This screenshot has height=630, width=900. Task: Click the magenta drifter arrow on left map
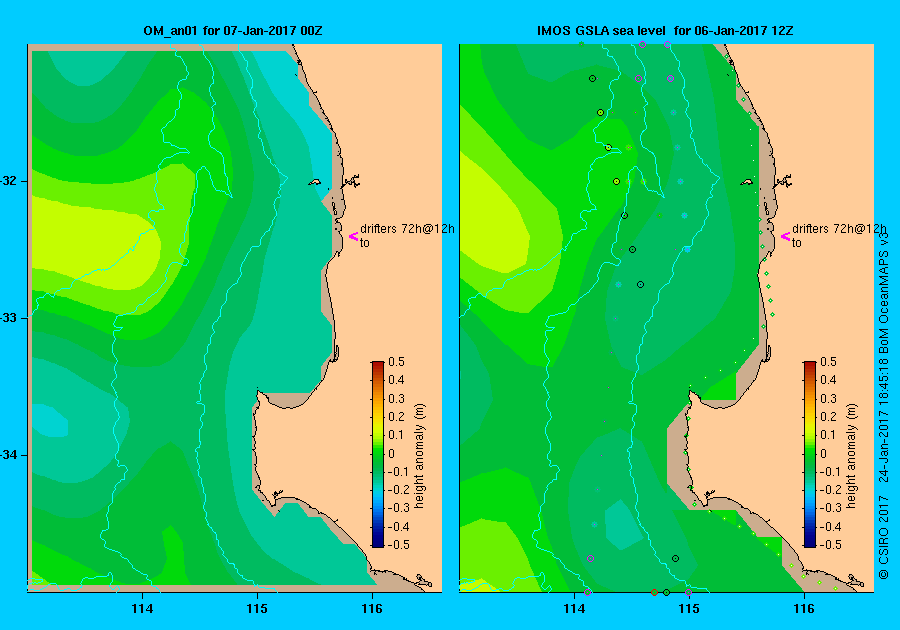354,236
